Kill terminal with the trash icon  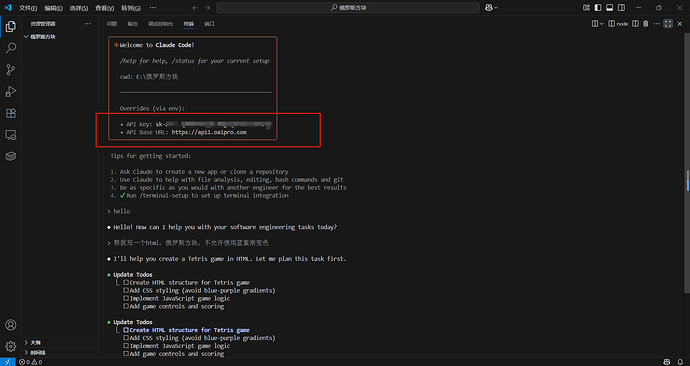[646, 24]
